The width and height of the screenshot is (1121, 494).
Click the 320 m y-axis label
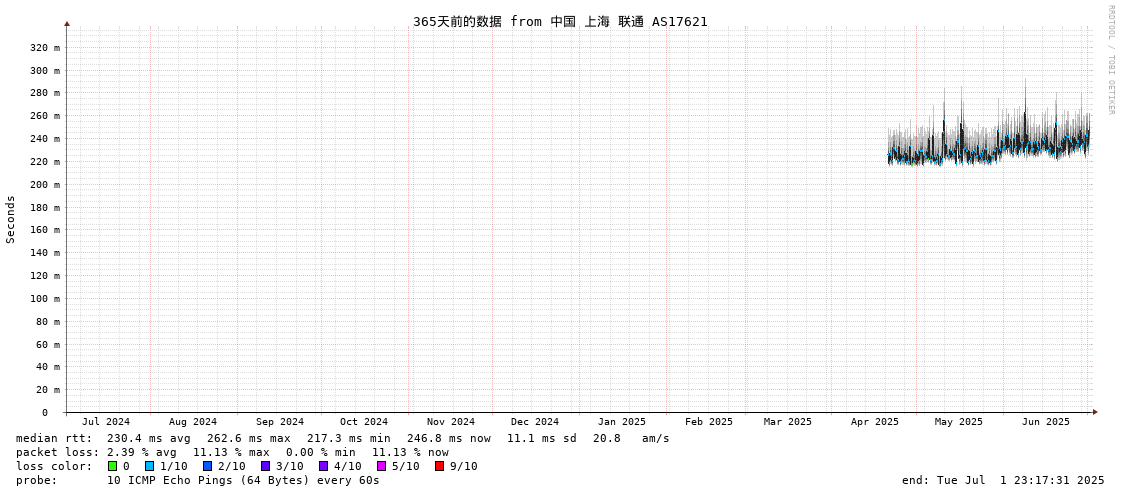[x=44, y=48]
